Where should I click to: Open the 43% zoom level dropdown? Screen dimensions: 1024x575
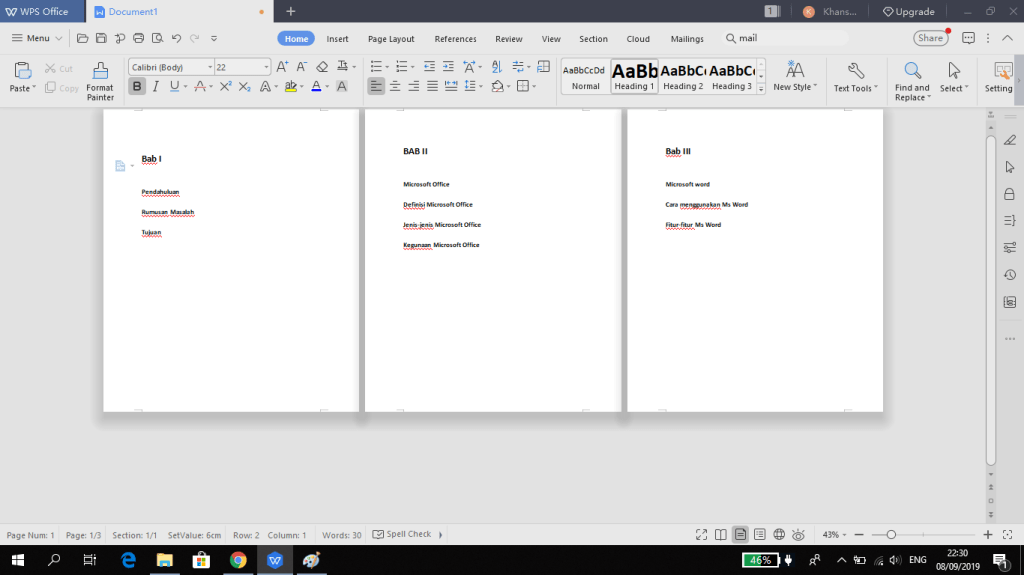834,535
